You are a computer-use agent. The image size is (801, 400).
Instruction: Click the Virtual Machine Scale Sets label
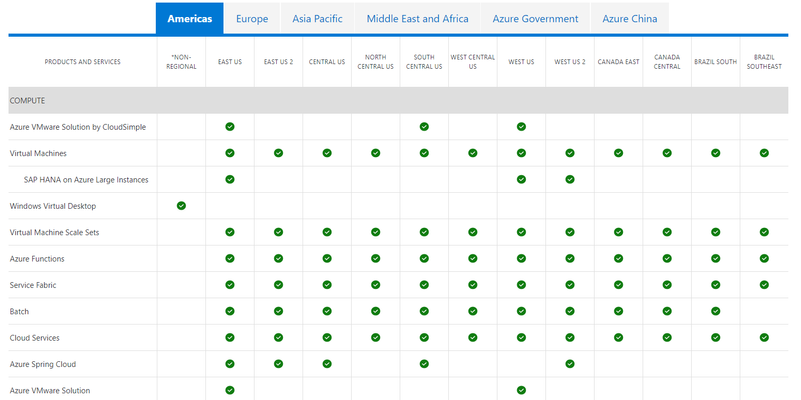54,232
